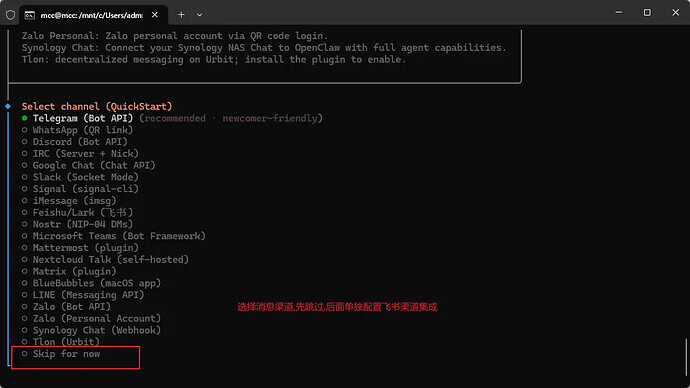Pick IRC (Server + Nick) channel
The width and height of the screenshot is (690, 388).
80,154
